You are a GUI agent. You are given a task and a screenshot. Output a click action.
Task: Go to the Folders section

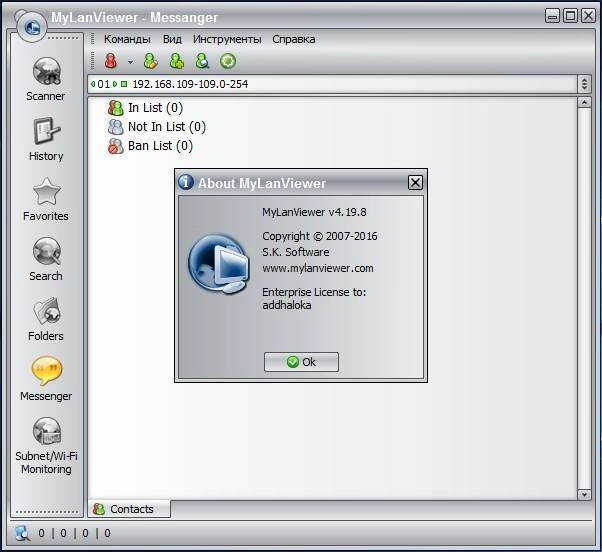(x=46, y=319)
